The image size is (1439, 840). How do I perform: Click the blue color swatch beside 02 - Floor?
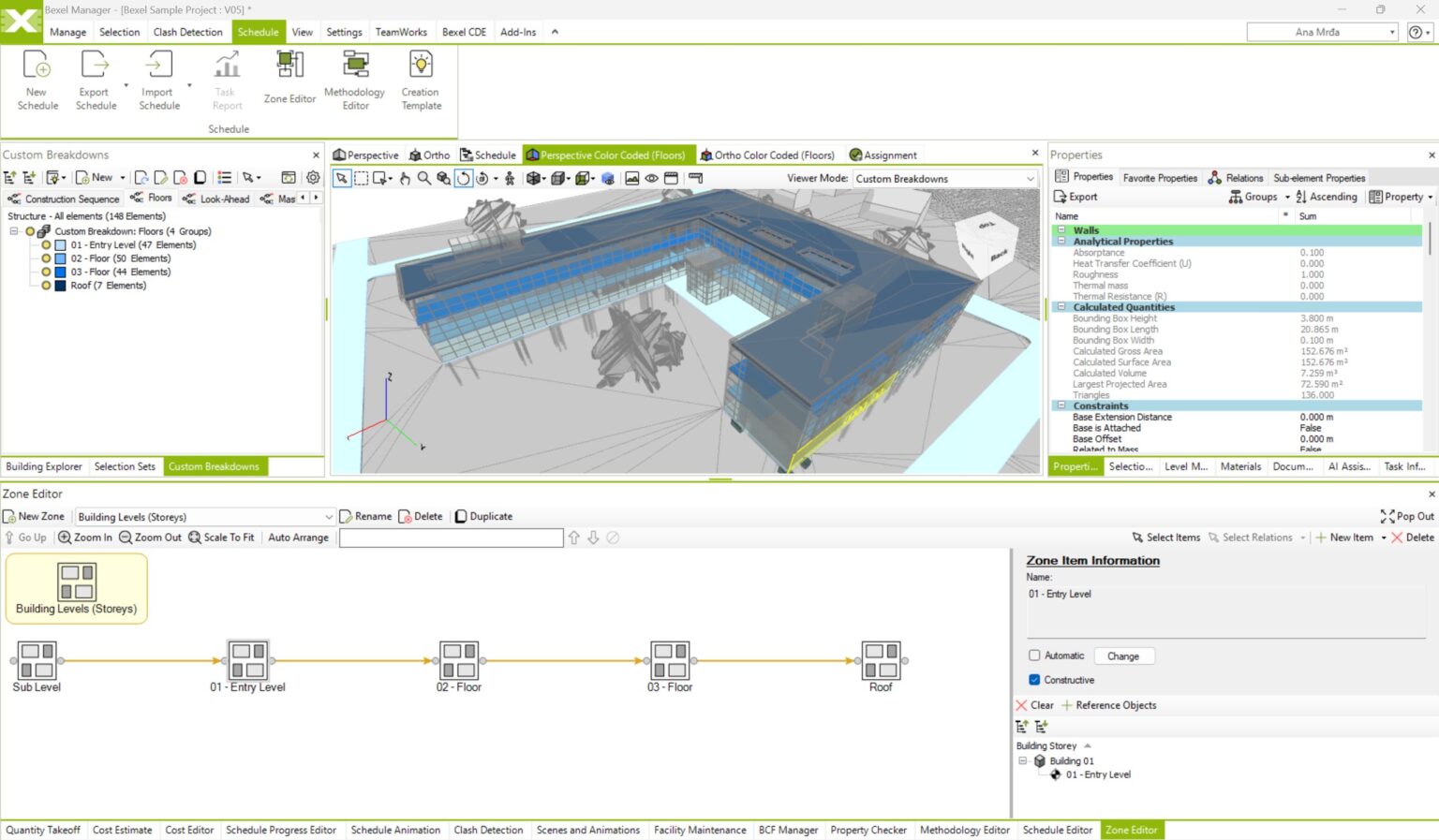click(61, 258)
